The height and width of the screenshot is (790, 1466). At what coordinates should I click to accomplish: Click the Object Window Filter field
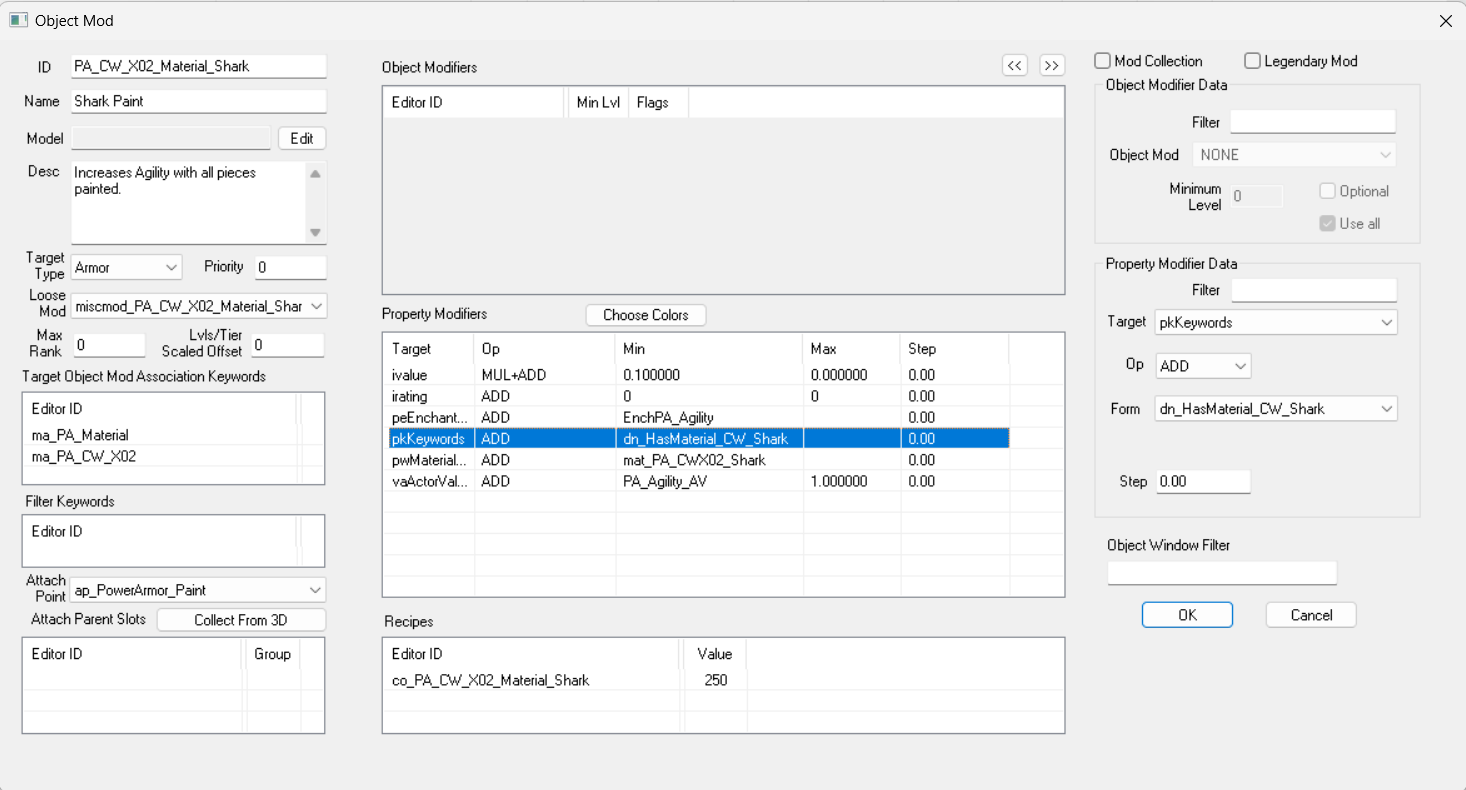pyautogui.click(x=1221, y=573)
